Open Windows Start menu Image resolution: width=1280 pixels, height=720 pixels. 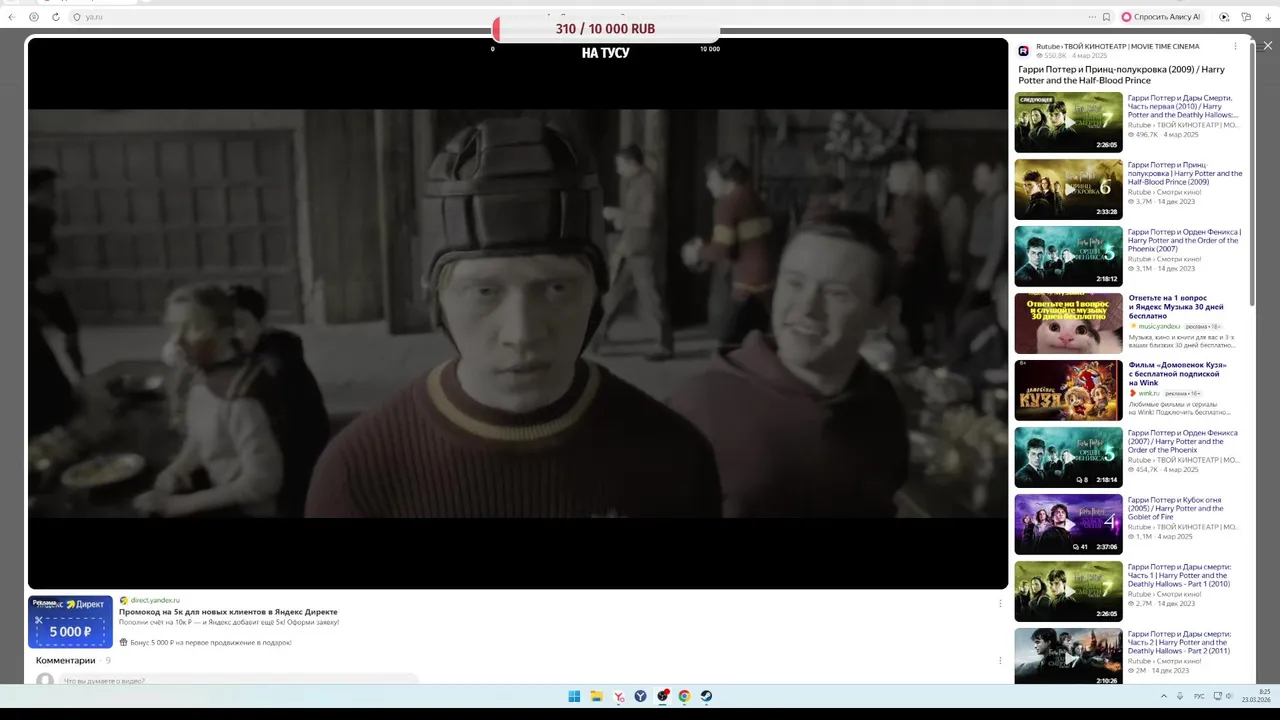(x=574, y=696)
